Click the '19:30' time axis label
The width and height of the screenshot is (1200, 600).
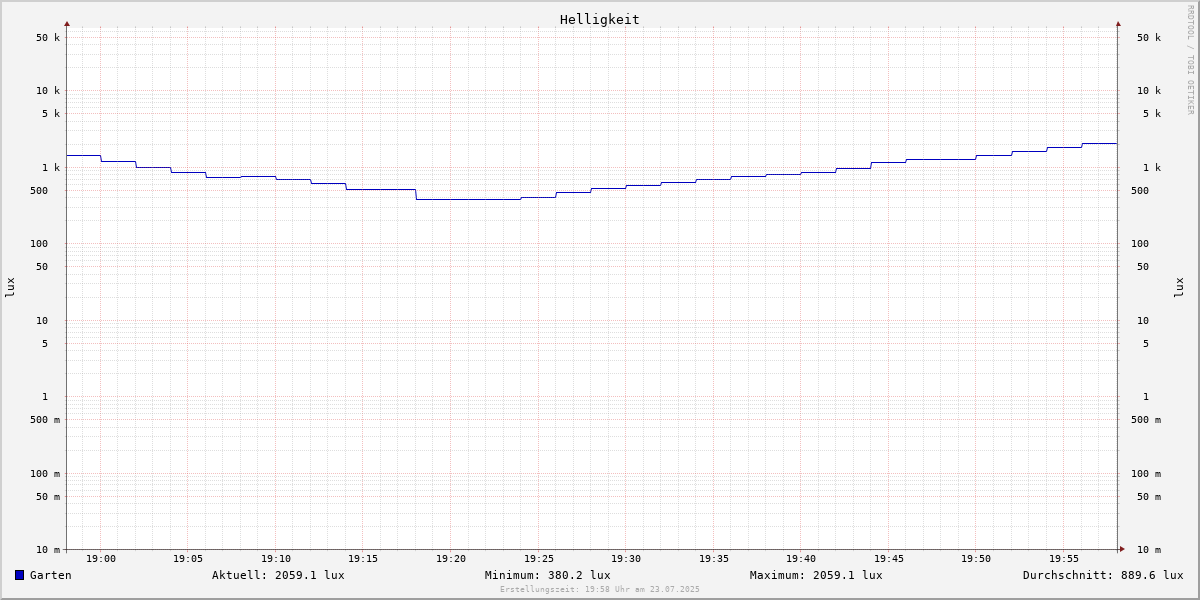(x=626, y=559)
